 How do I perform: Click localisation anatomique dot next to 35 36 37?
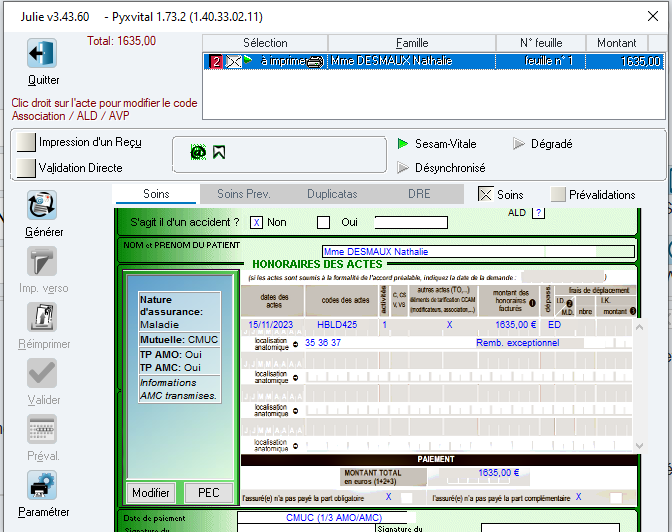click(x=295, y=344)
